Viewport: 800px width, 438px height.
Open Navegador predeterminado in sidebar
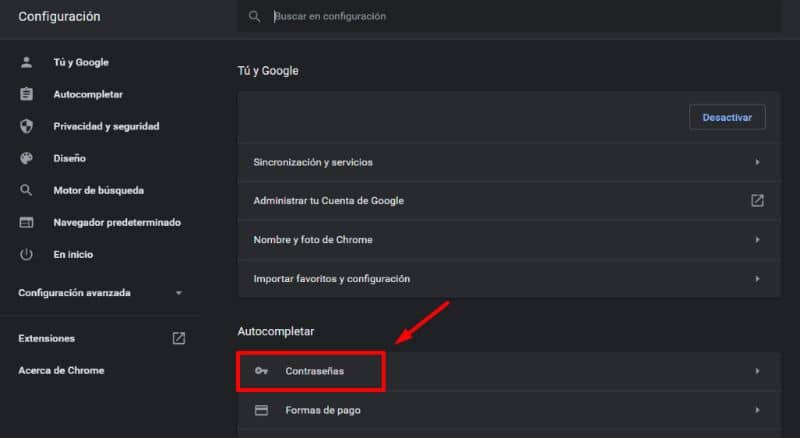coord(117,223)
